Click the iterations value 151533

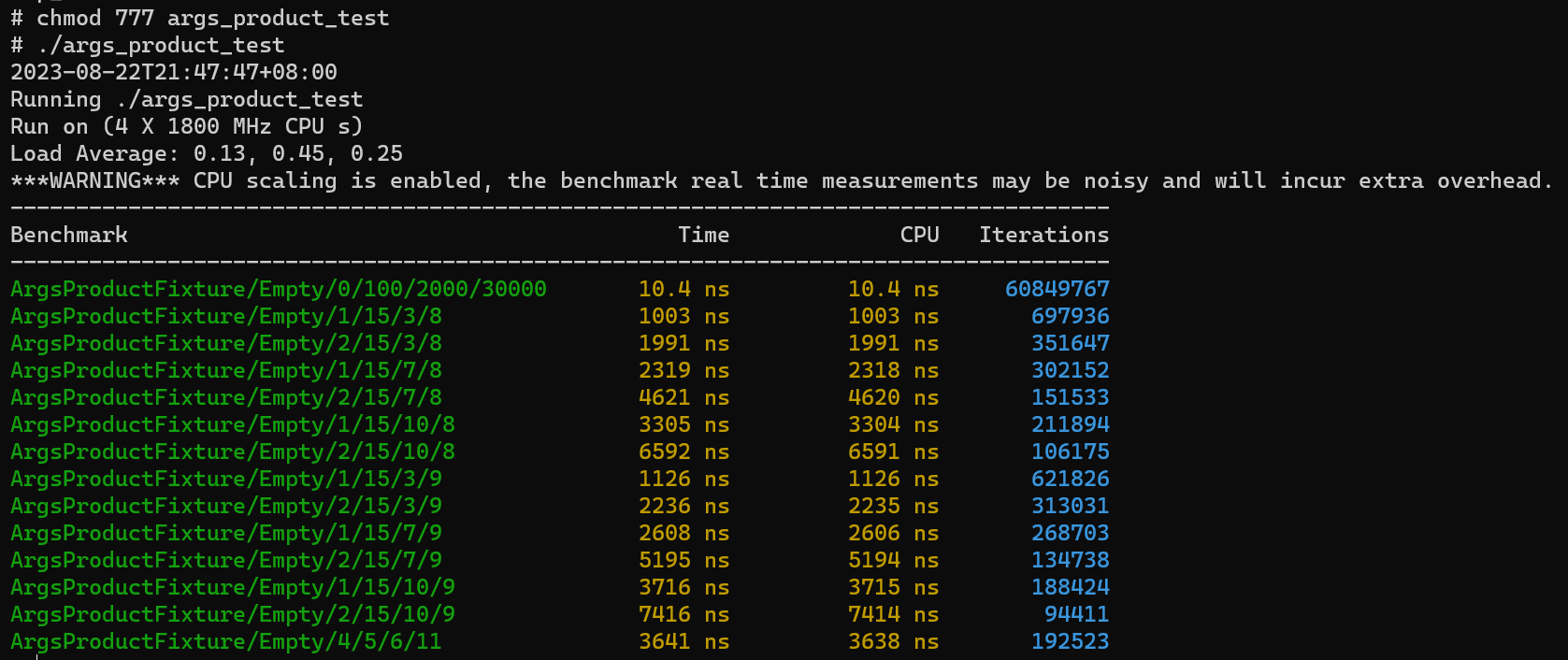click(x=1071, y=397)
